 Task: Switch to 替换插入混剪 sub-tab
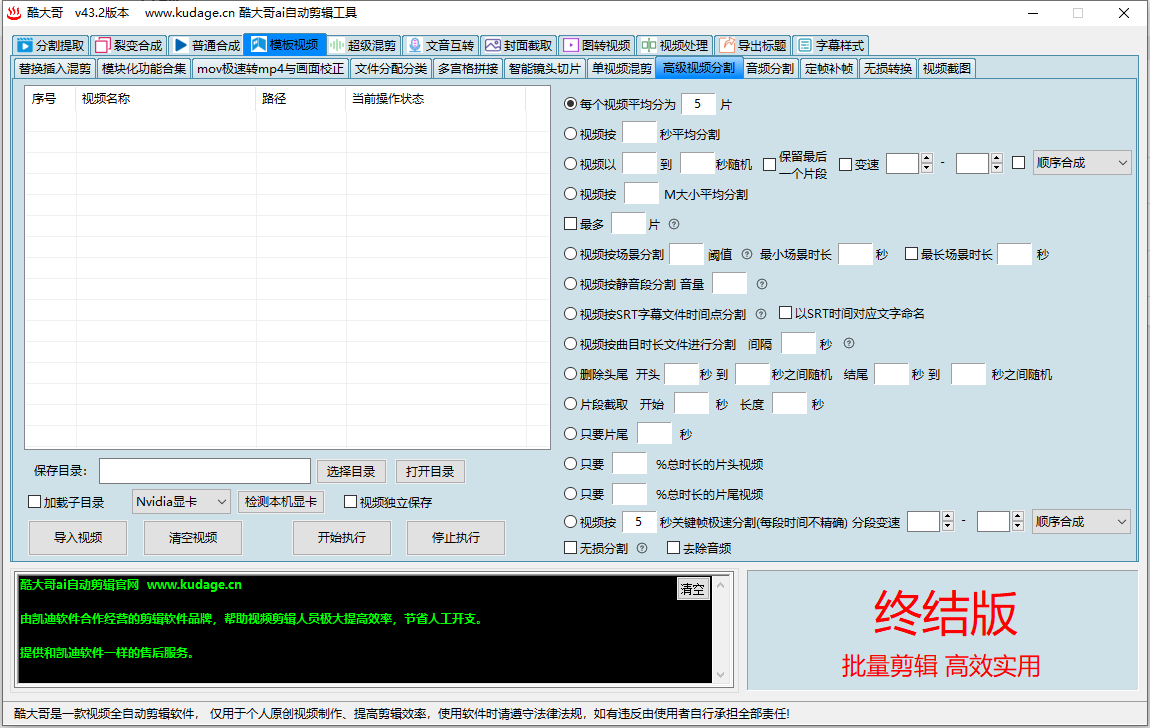point(55,68)
